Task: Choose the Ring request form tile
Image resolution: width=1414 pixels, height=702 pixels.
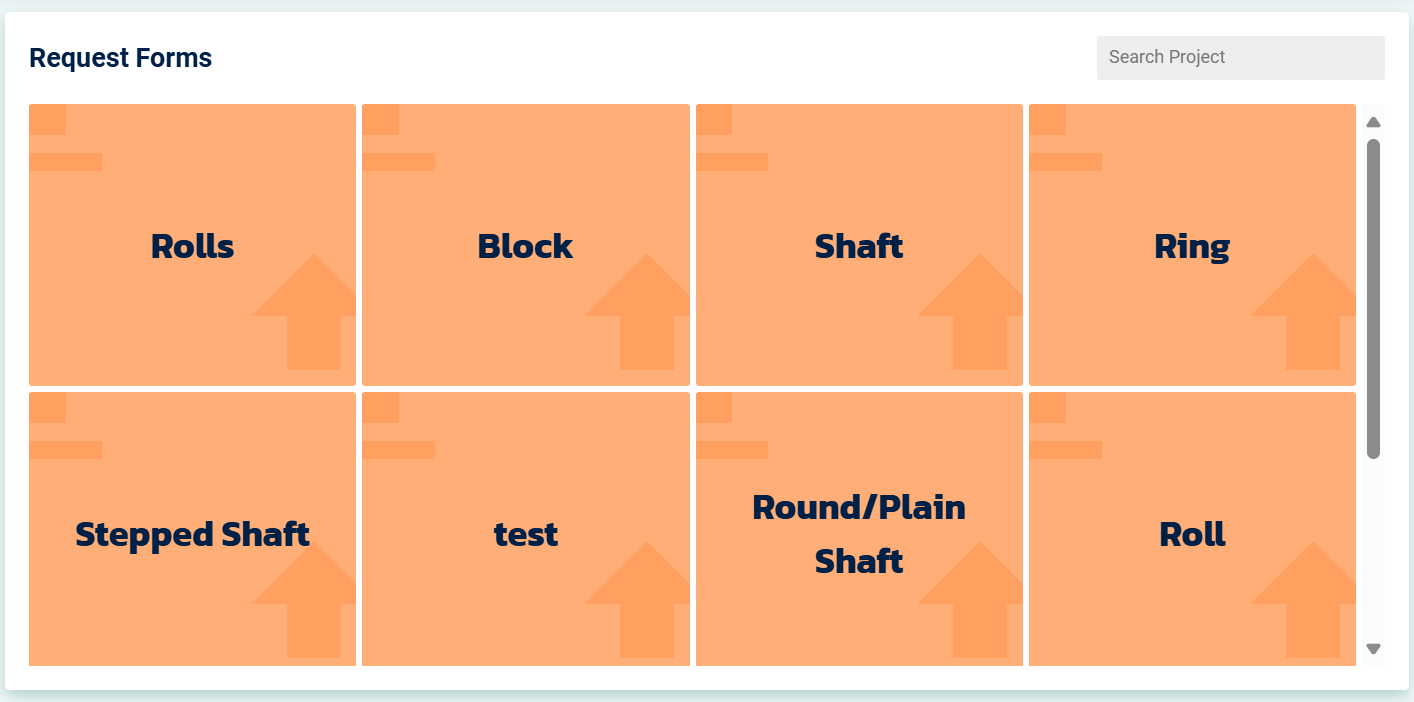Action: click(1192, 246)
